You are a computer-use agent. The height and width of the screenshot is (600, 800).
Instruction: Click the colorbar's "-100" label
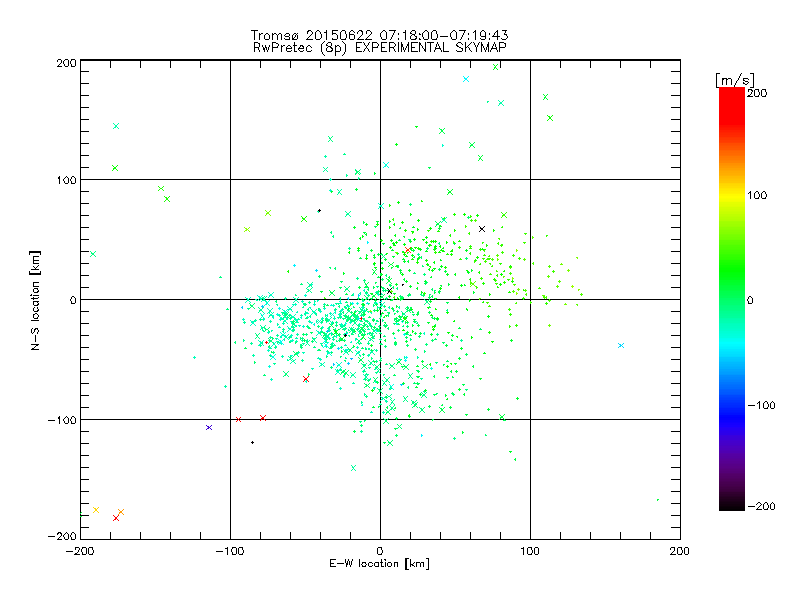(761, 405)
